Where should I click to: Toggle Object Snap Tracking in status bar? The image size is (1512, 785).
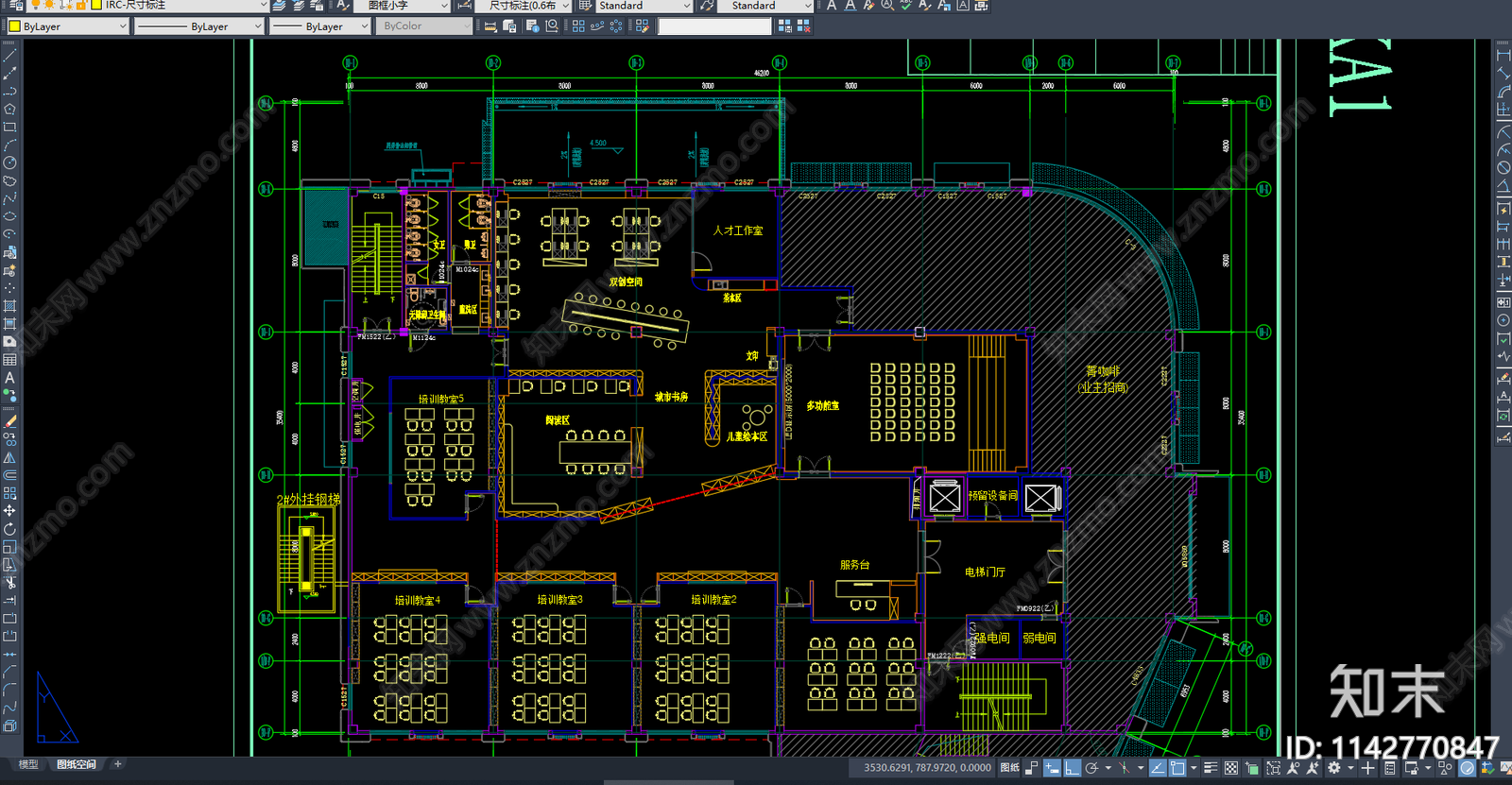click(x=1158, y=768)
